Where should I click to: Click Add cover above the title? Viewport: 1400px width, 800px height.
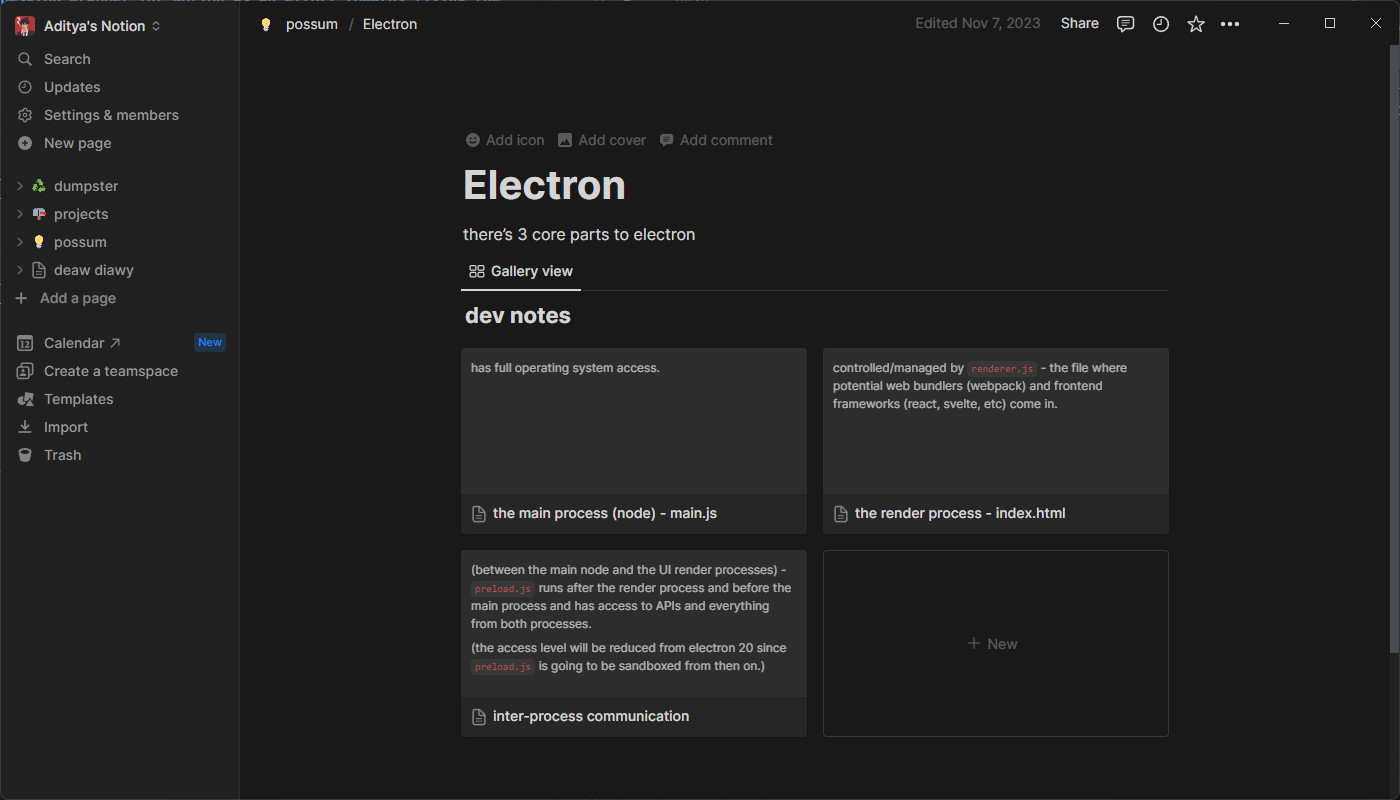[602, 140]
